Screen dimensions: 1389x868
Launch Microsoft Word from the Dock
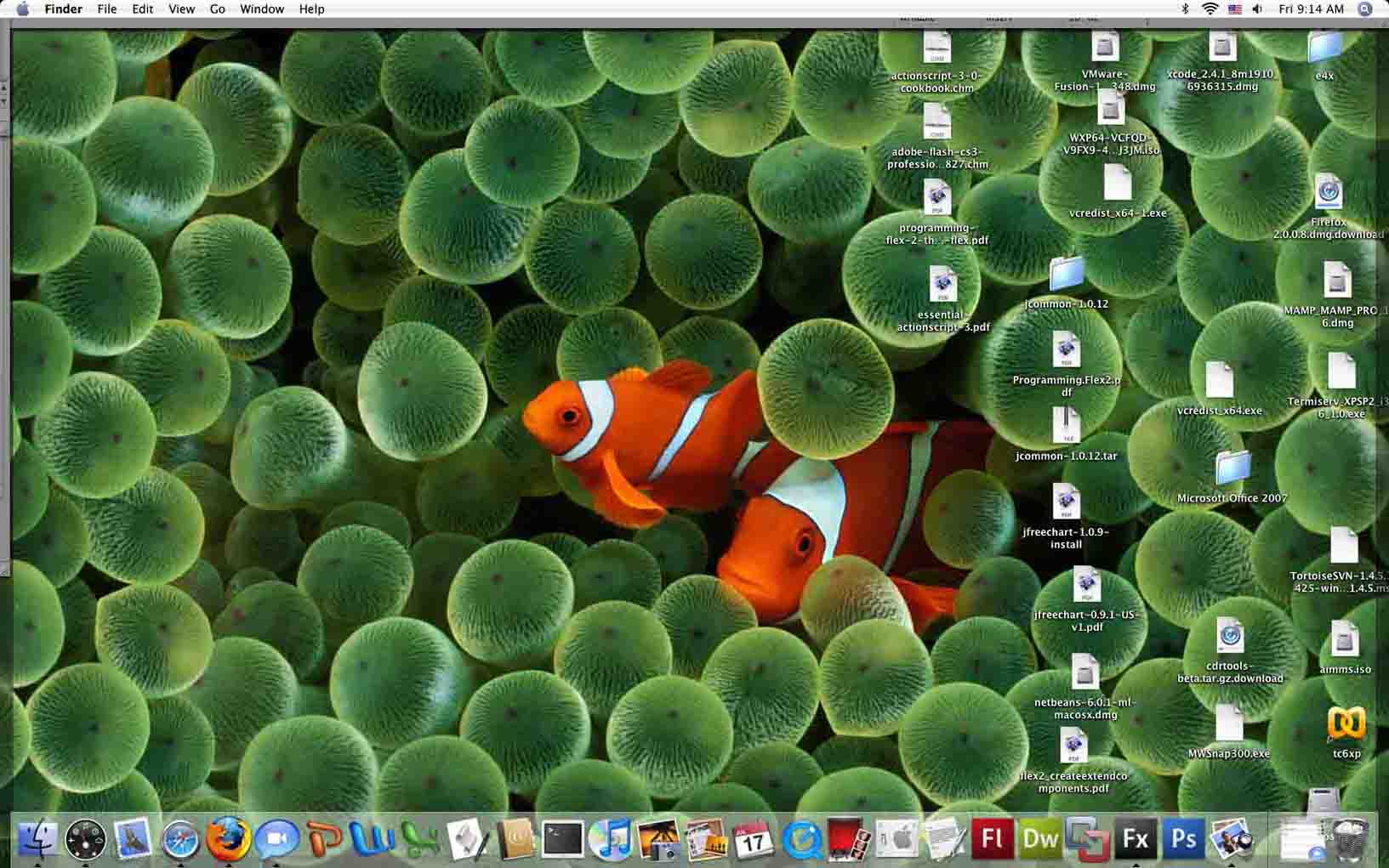coord(372,840)
